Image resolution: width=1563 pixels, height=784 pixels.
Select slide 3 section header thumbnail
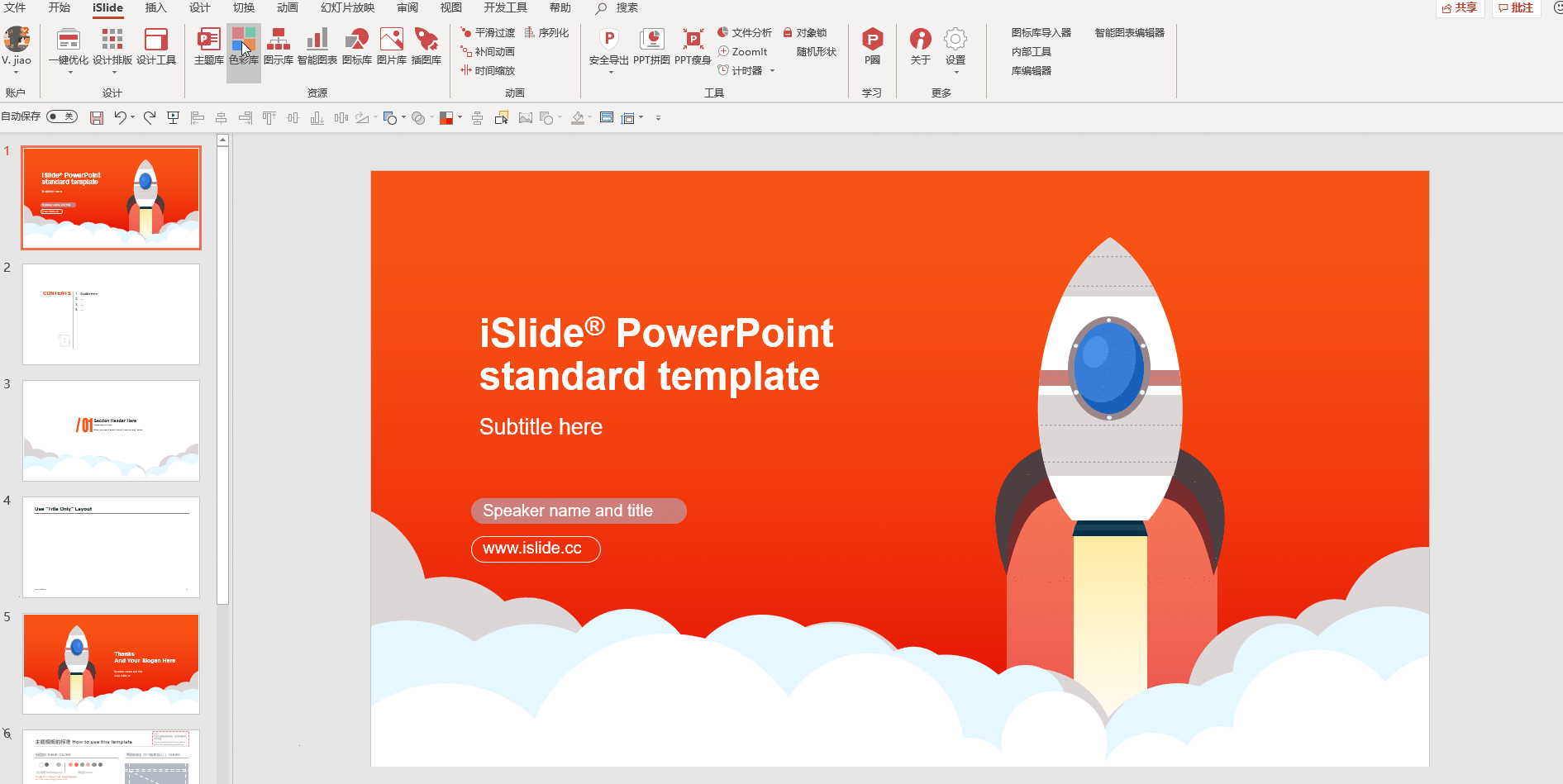111,430
